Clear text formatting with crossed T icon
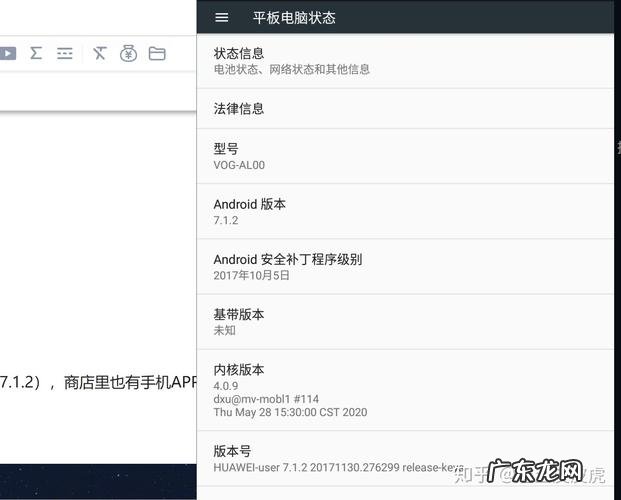The width and height of the screenshot is (621, 500). click(x=99, y=54)
